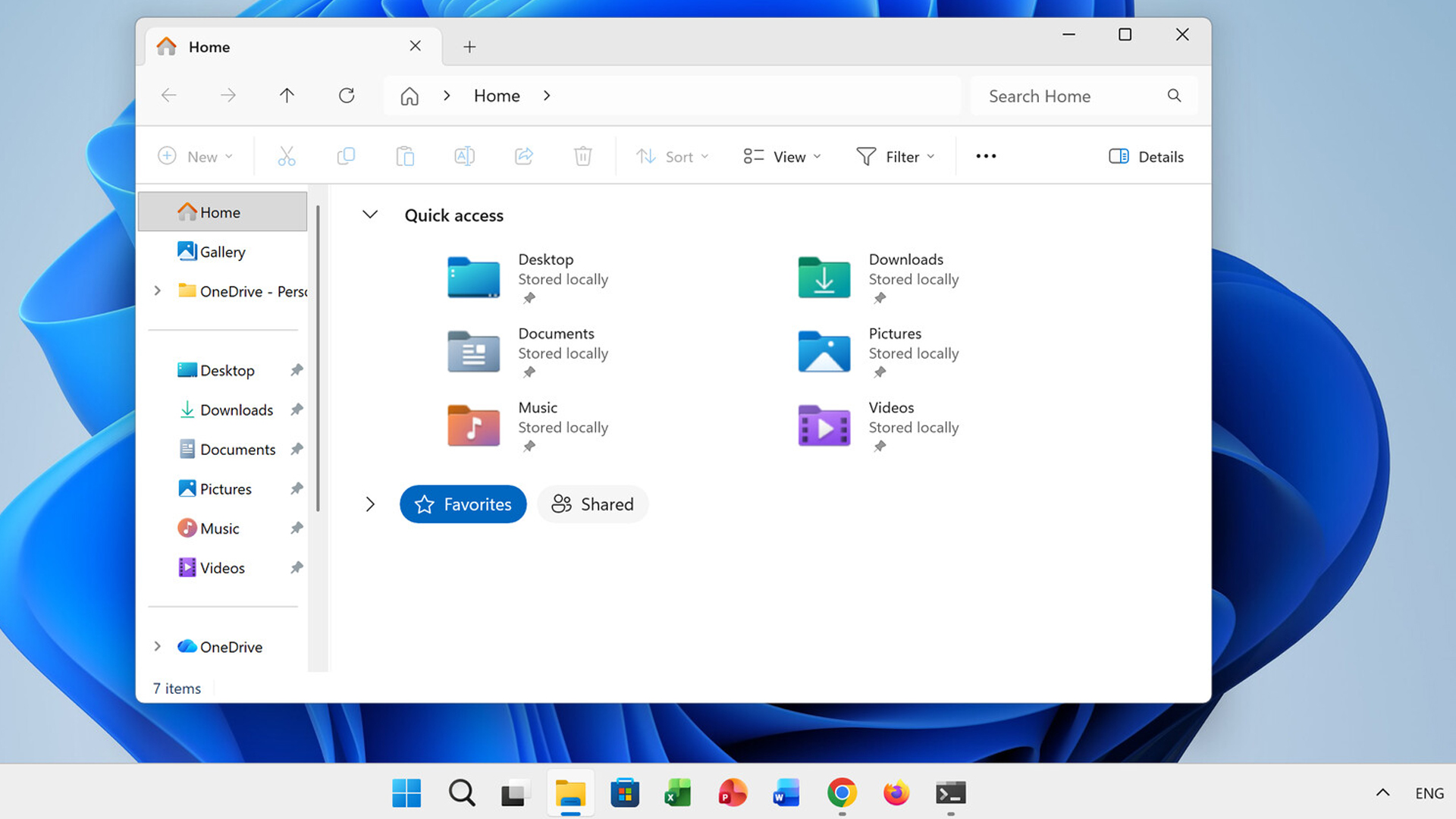Select Gallery in the navigation pane
The width and height of the screenshot is (1456, 819).
(222, 252)
